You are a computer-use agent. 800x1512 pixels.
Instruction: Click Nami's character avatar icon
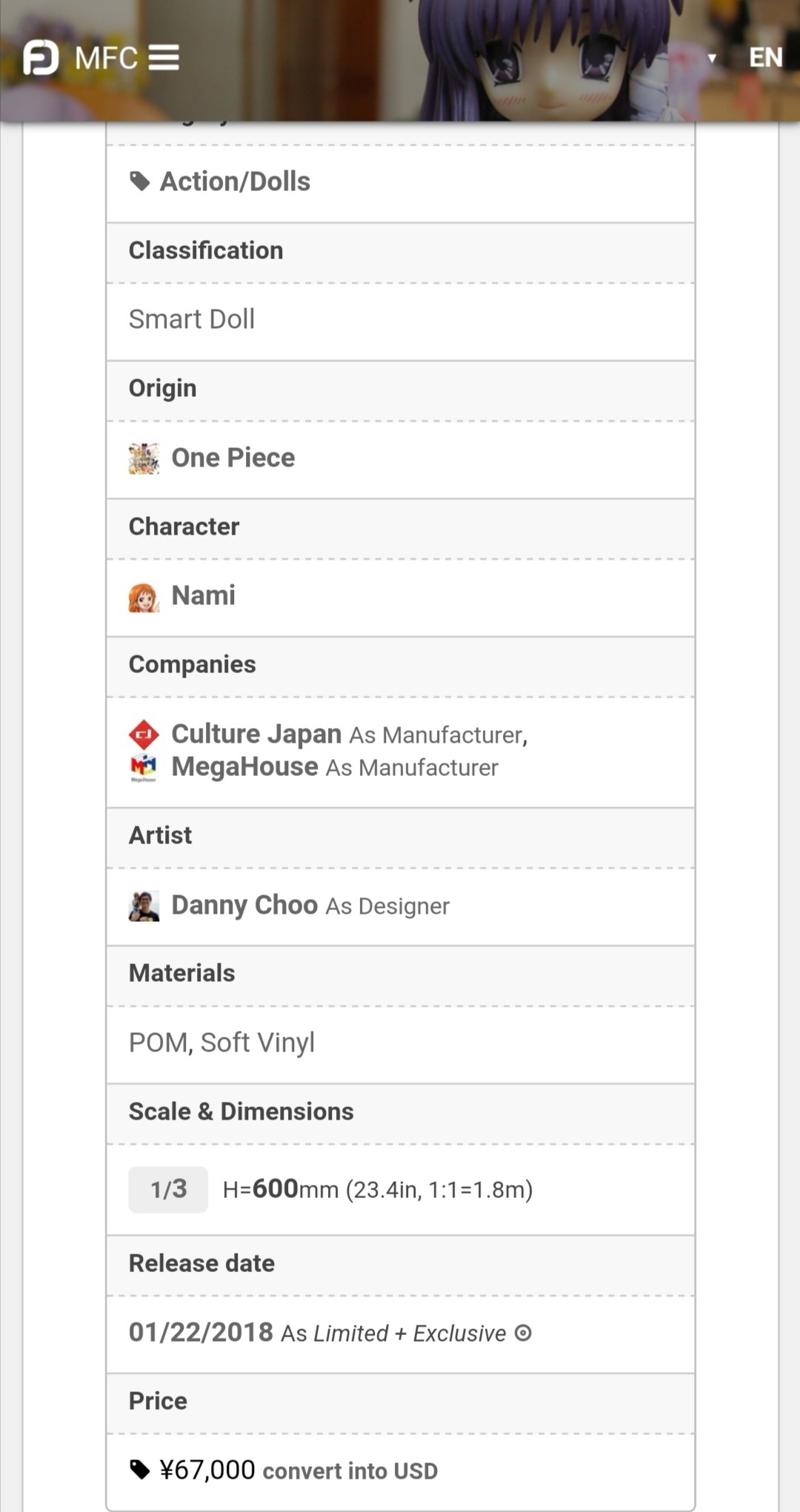point(144,597)
